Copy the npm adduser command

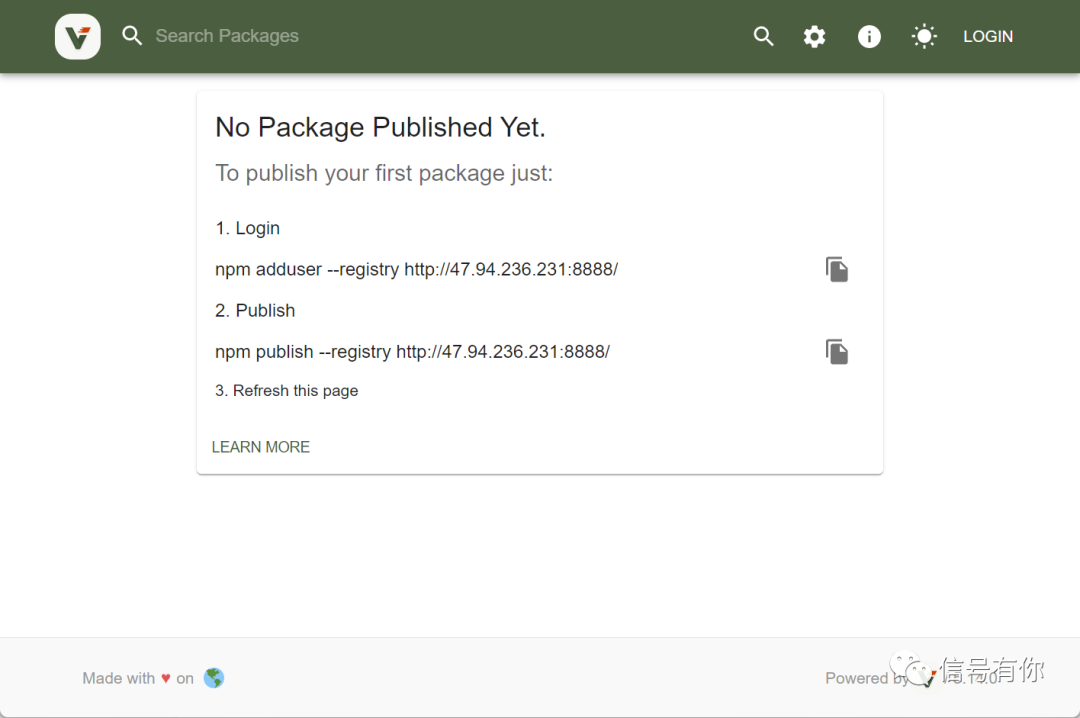pyautogui.click(x=837, y=269)
